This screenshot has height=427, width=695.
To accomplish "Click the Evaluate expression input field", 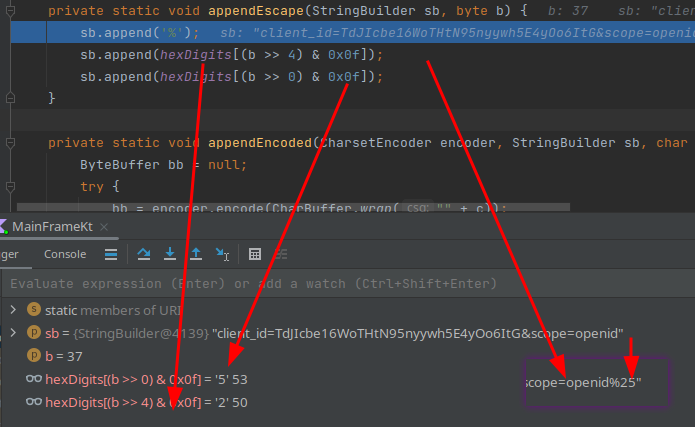I will 300,284.
